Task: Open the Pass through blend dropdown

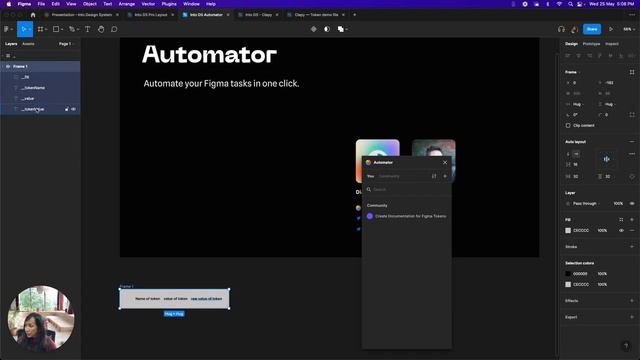Action: [586, 203]
